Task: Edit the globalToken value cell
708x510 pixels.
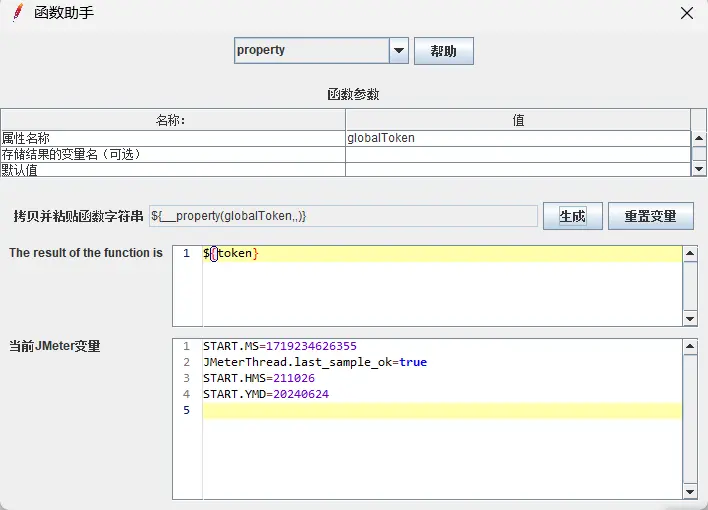Action: pyautogui.click(x=517, y=138)
